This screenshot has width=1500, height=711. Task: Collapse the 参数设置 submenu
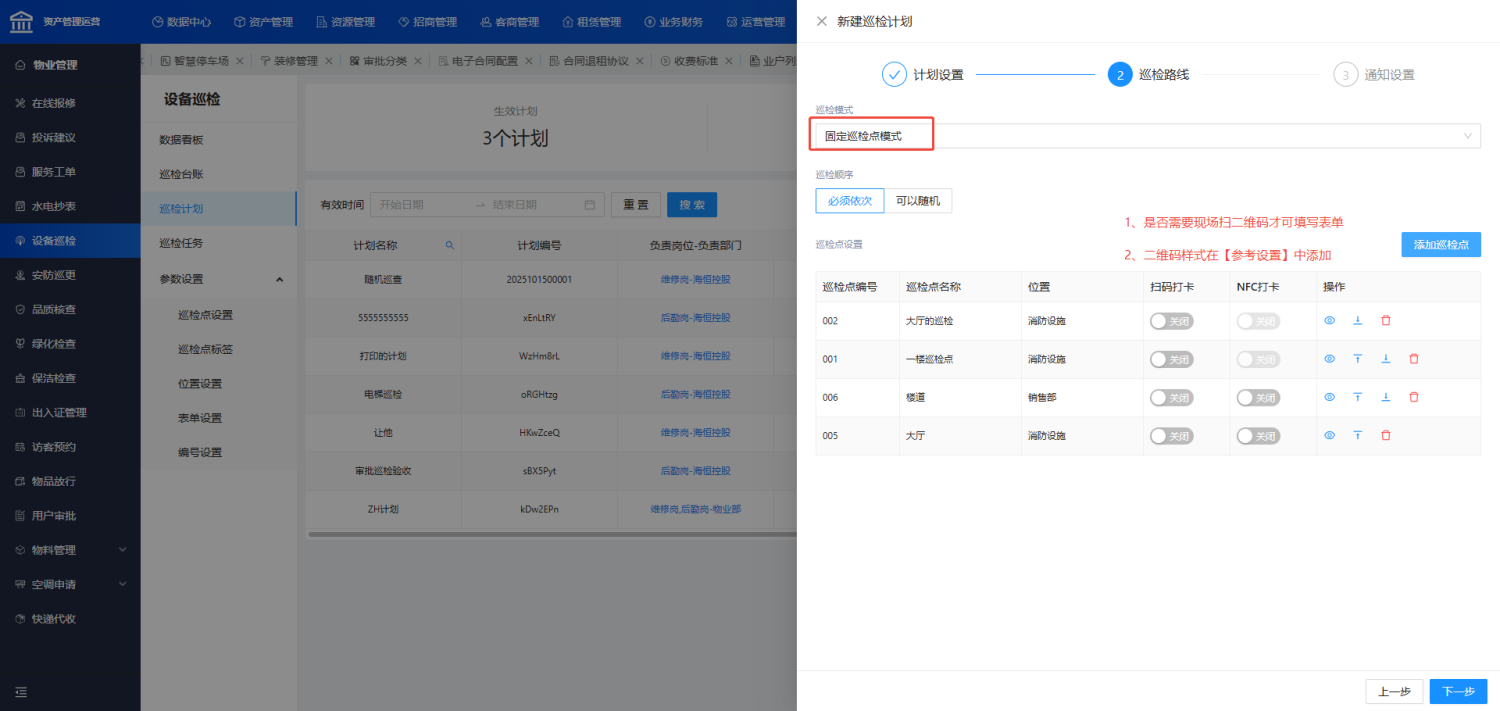[279, 279]
